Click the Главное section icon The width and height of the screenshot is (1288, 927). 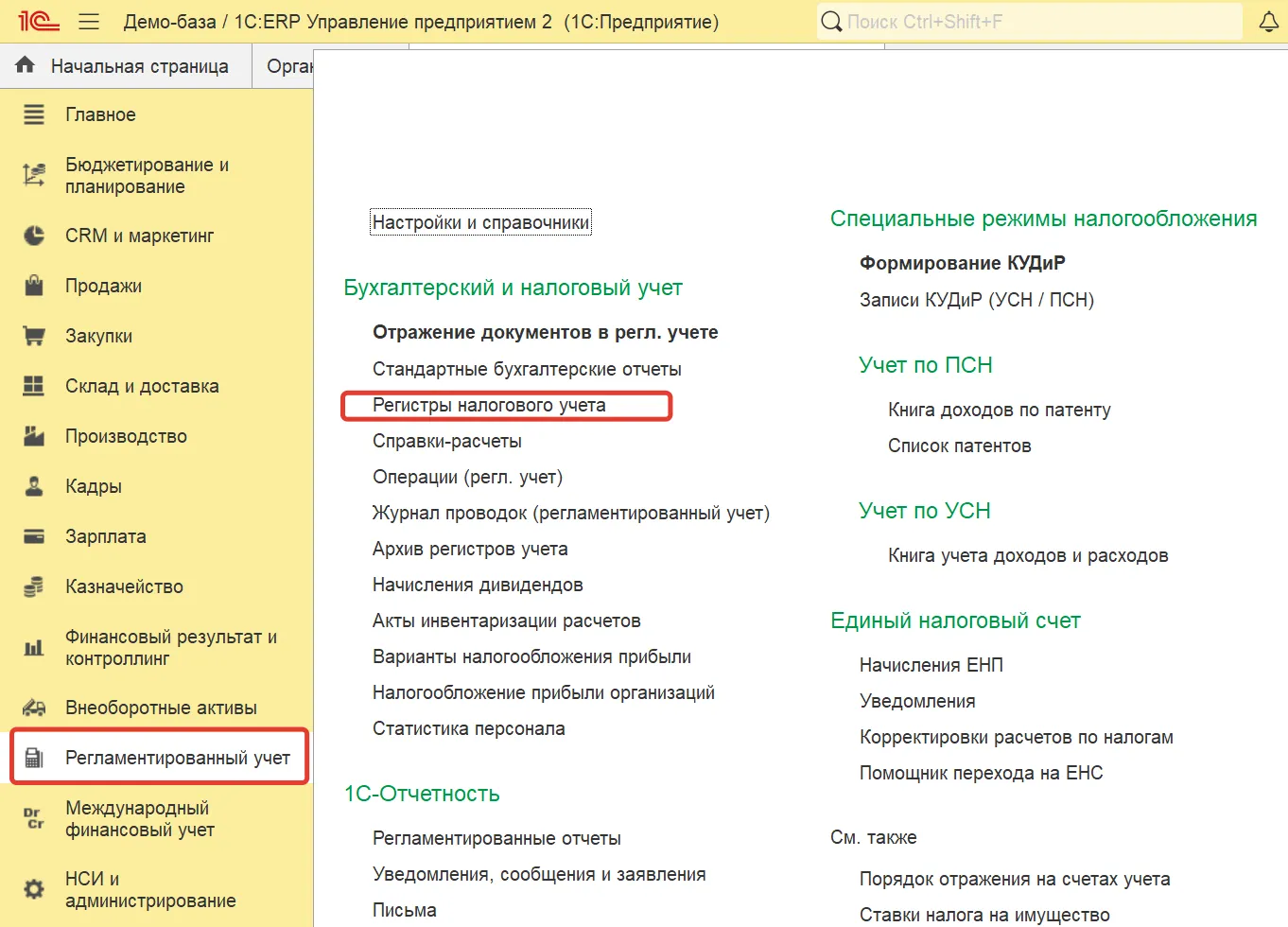(x=34, y=114)
